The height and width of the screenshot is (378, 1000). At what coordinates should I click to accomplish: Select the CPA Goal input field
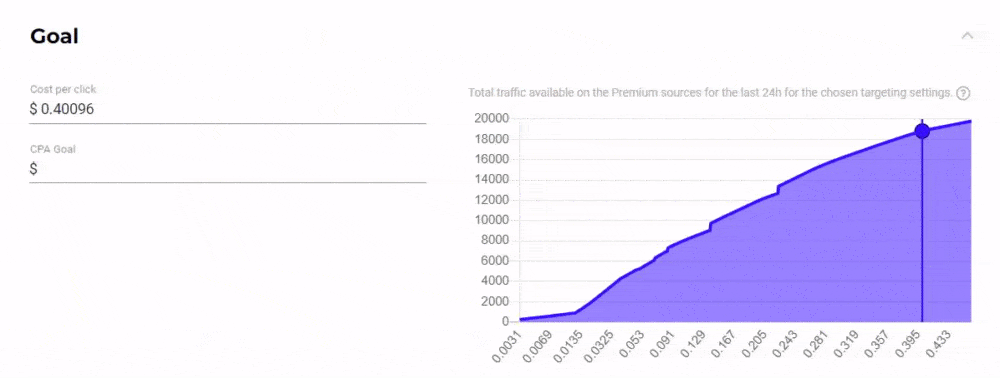coord(228,170)
